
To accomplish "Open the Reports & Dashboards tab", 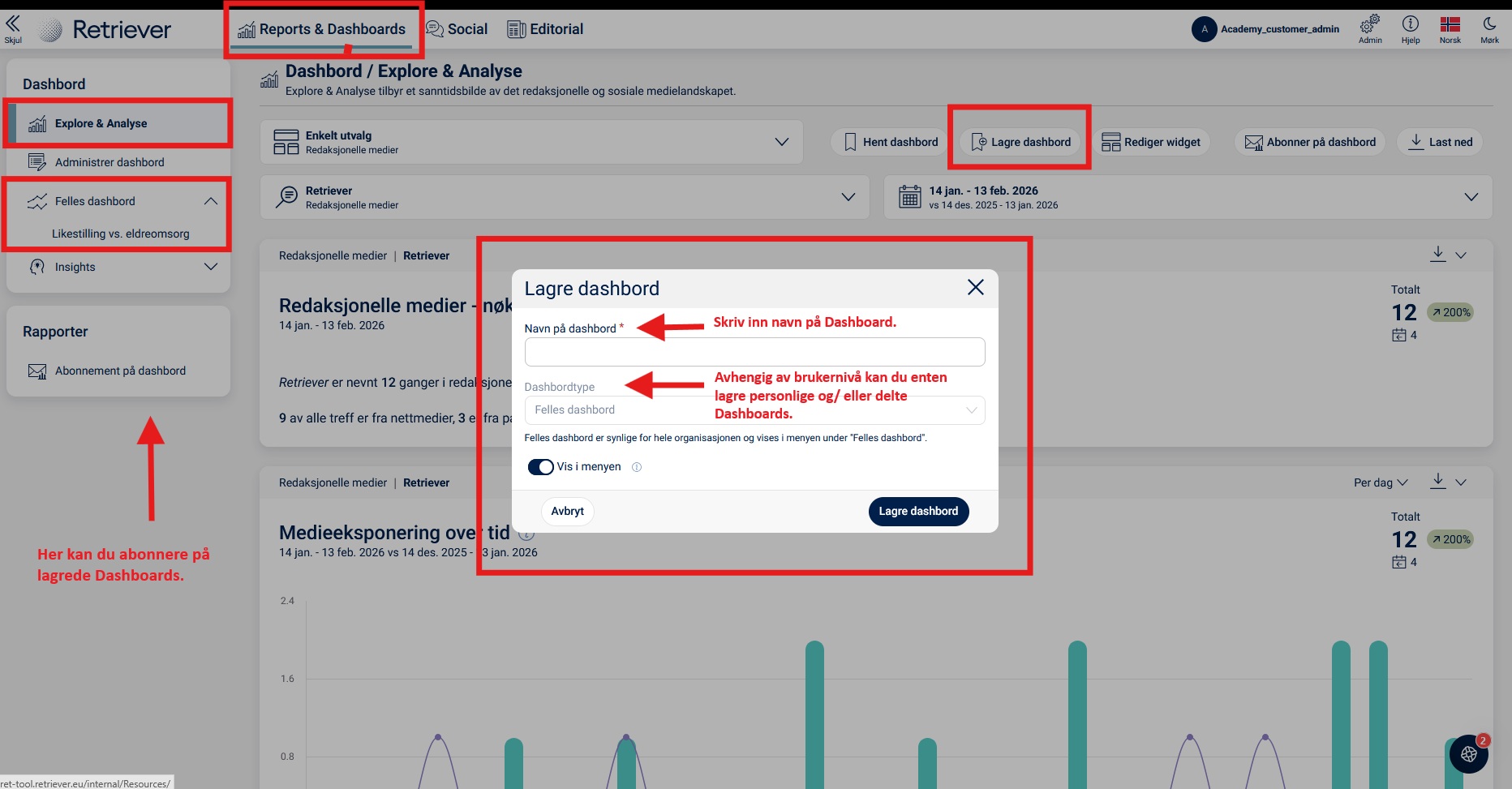I will coord(322,30).
